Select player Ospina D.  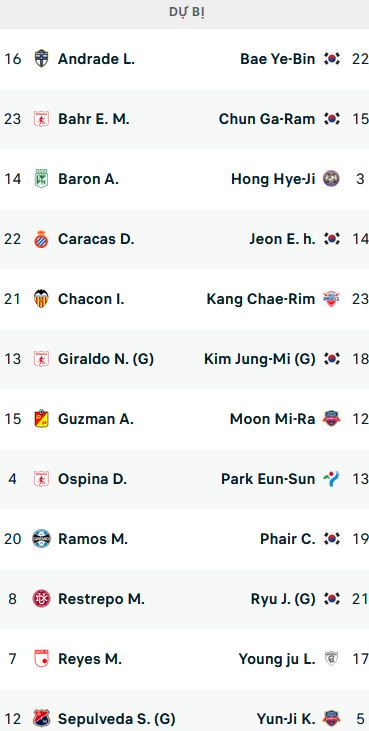[92, 479]
